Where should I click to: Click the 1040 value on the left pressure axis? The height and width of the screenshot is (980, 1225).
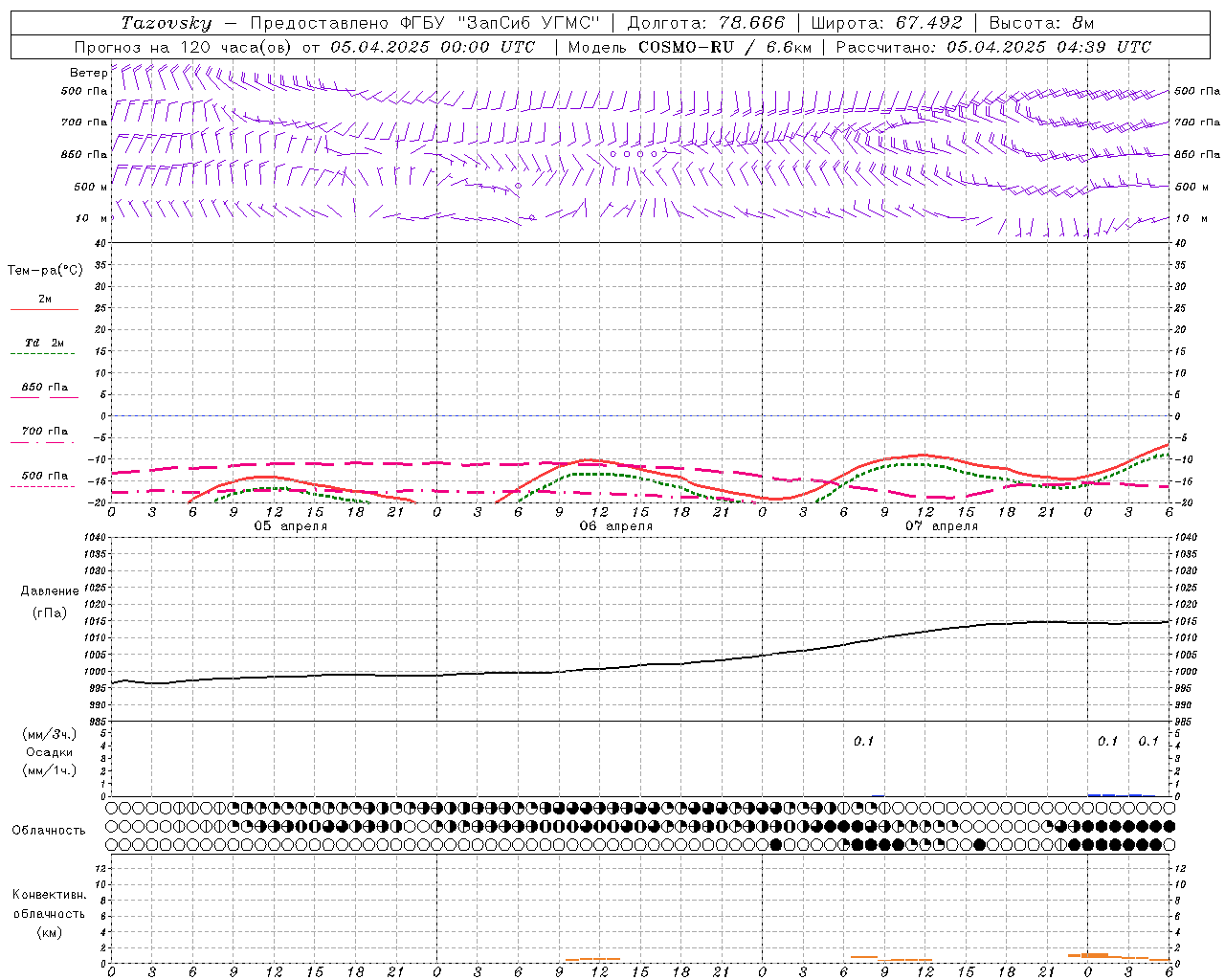tap(94, 538)
